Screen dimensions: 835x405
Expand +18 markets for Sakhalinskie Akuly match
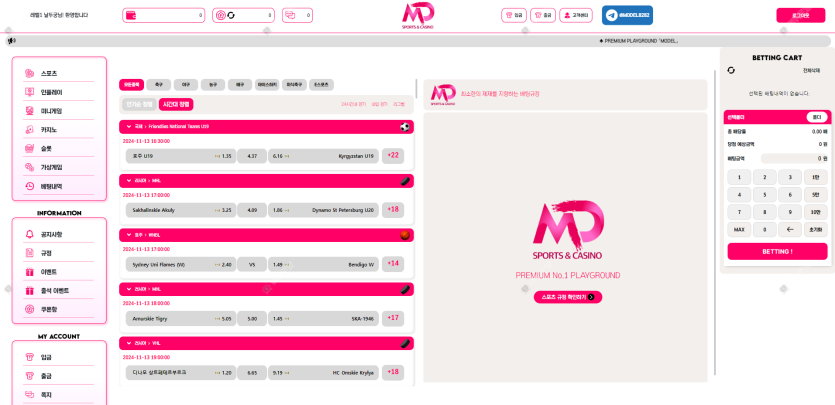[393, 210]
